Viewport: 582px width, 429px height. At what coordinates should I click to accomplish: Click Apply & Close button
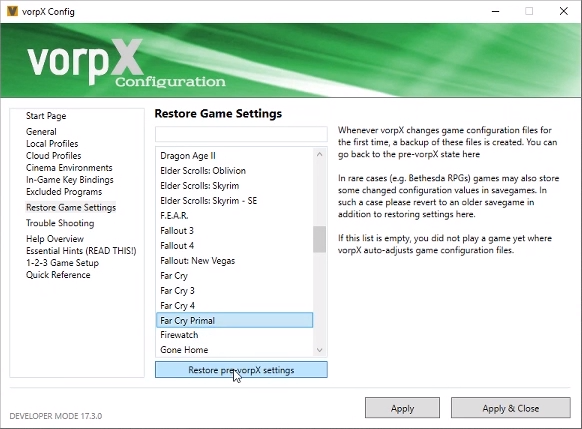pos(511,408)
